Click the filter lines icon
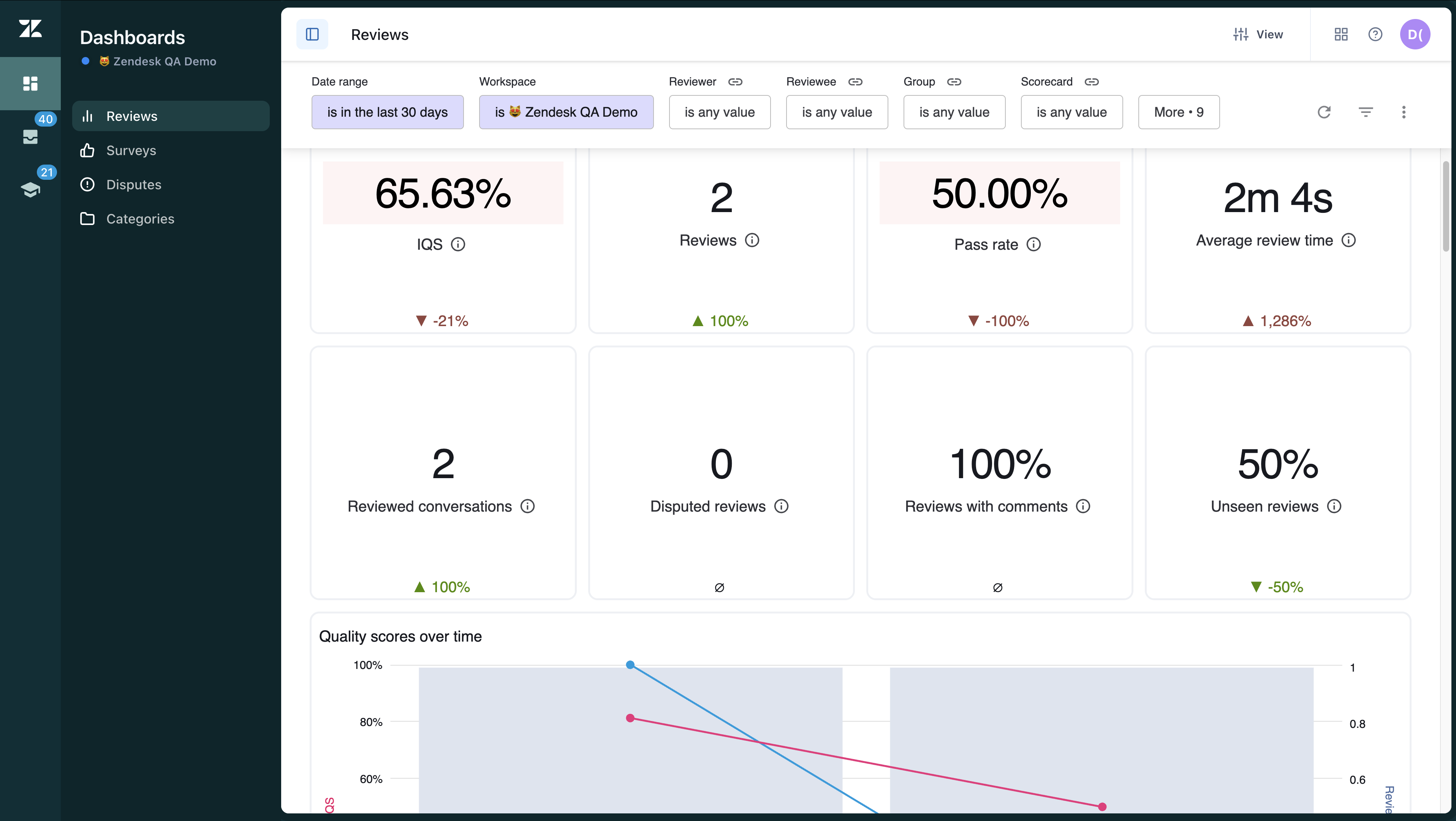The image size is (1456, 821). coord(1366,112)
